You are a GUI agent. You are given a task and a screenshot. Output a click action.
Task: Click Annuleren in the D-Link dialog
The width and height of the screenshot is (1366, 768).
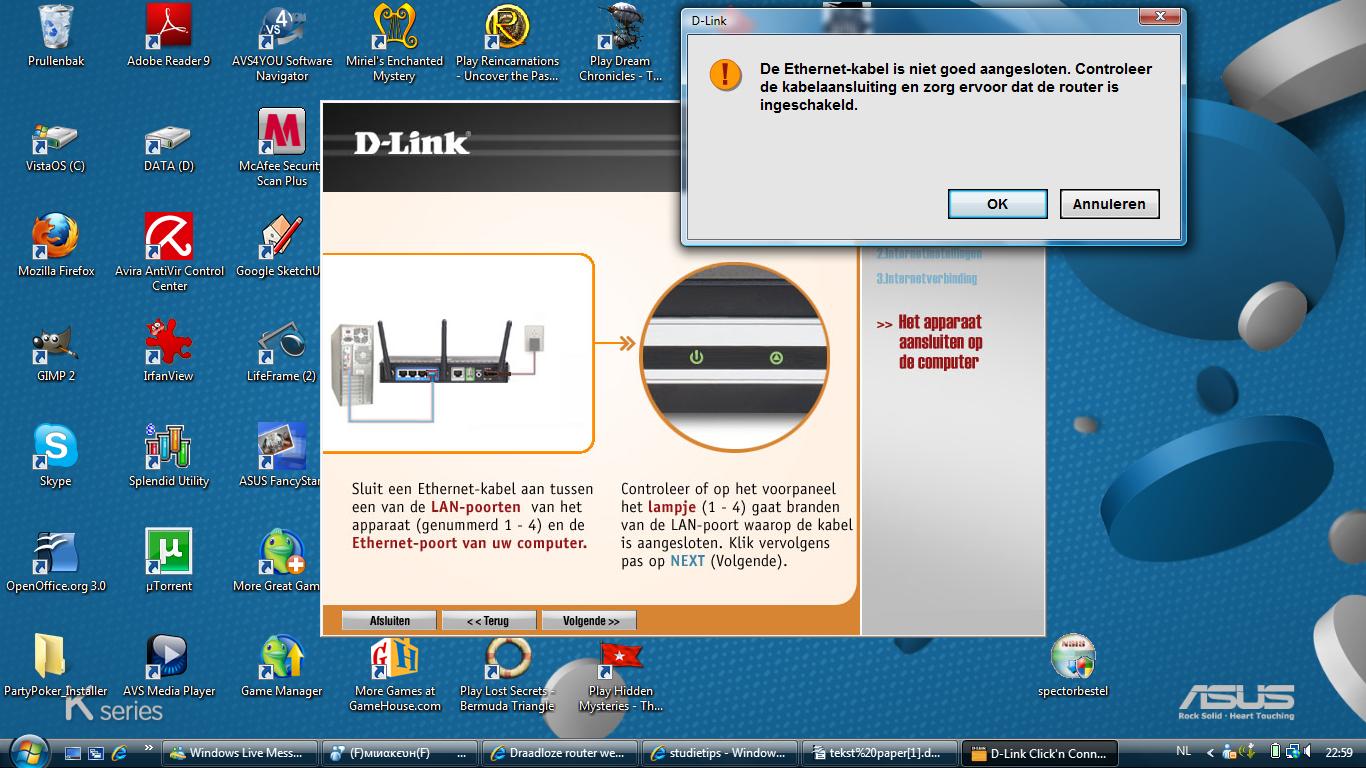(x=1109, y=204)
